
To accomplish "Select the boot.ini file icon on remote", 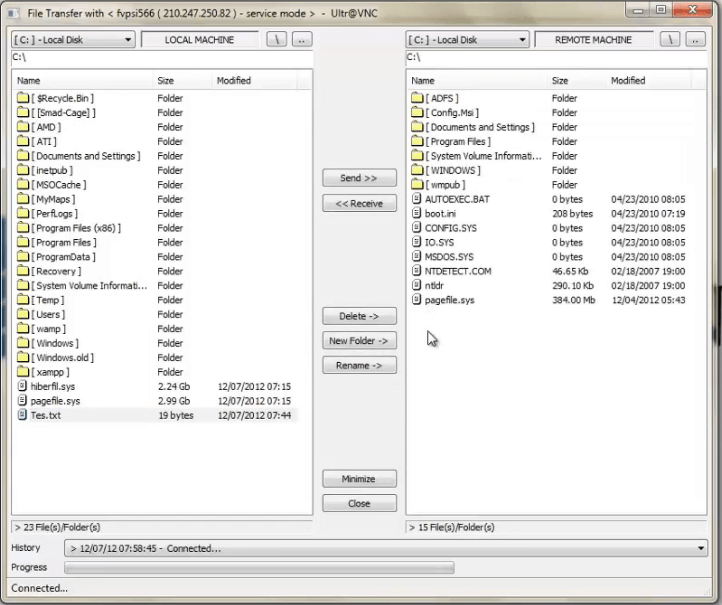I will tap(417, 214).
